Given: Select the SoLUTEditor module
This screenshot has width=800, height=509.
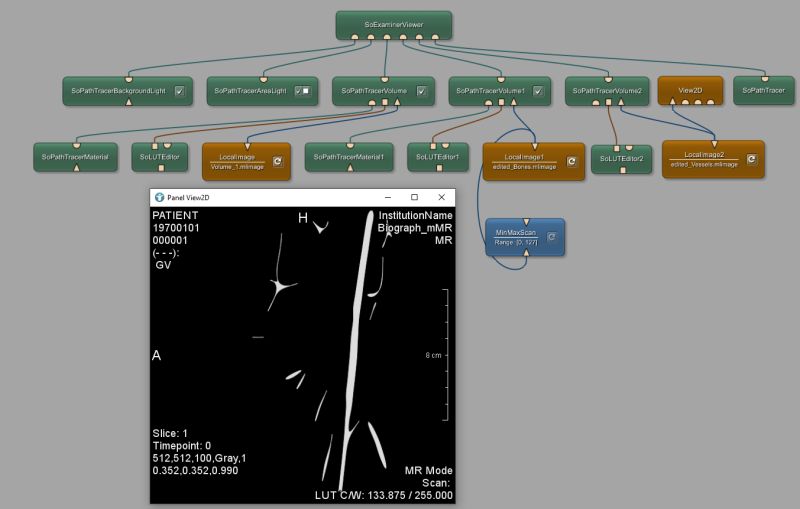Looking at the screenshot, I should [160, 157].
